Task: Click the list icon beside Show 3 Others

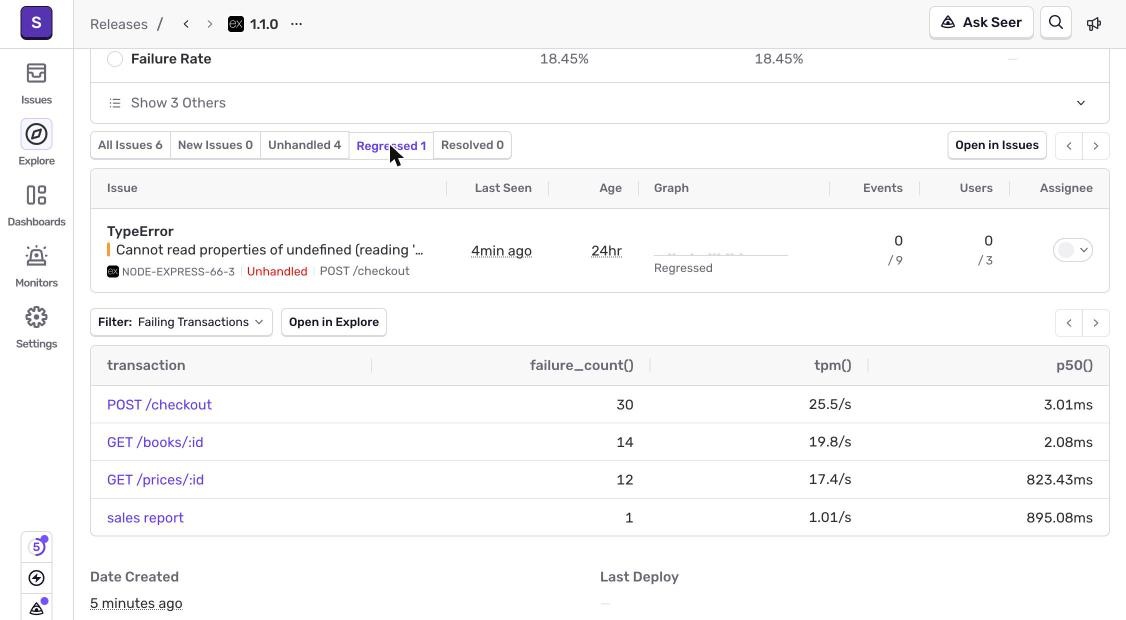Action: tap(114, 103)
